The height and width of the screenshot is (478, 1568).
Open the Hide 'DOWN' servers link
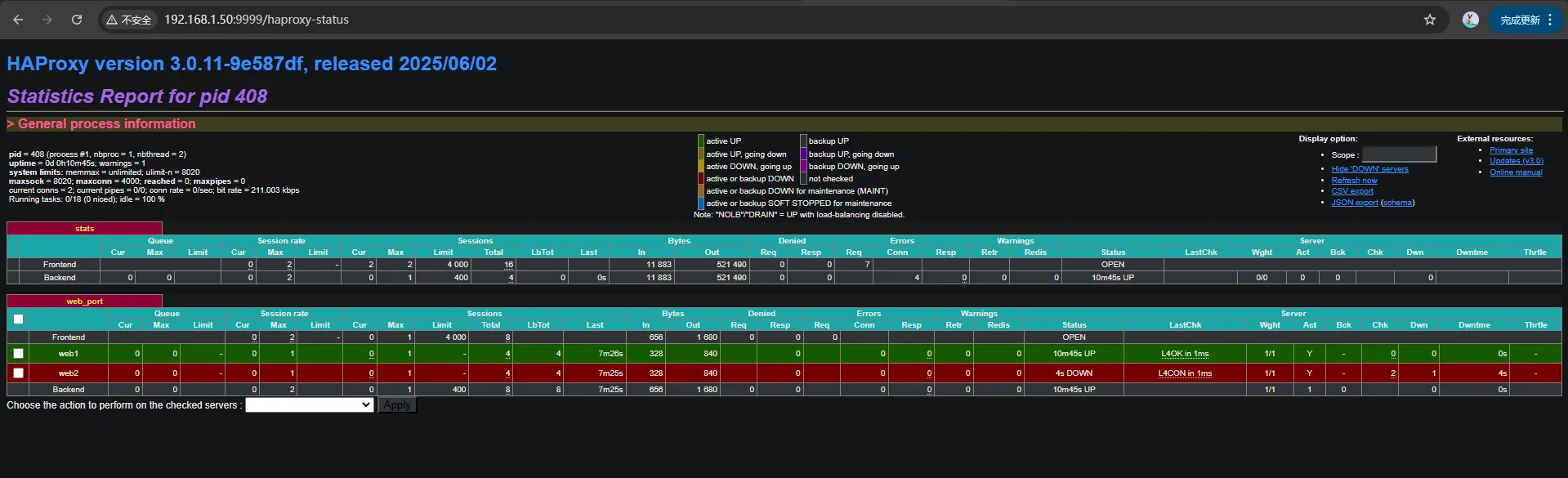click(1369, 169)
